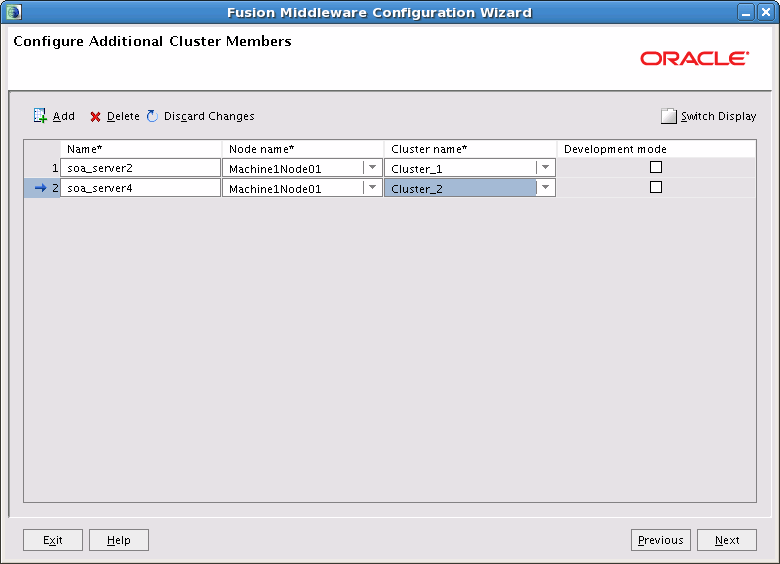The height and width of the screenshot is (564, 780).
Task: Click the Cluster name* column header
Action: coord(470,149)
